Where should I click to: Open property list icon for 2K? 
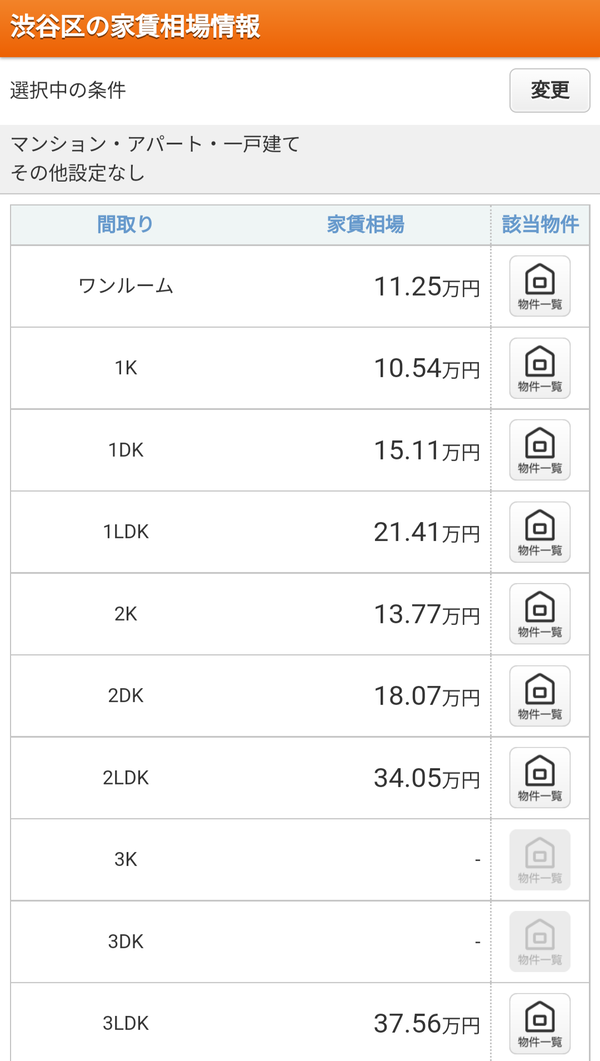pos(540,614)
